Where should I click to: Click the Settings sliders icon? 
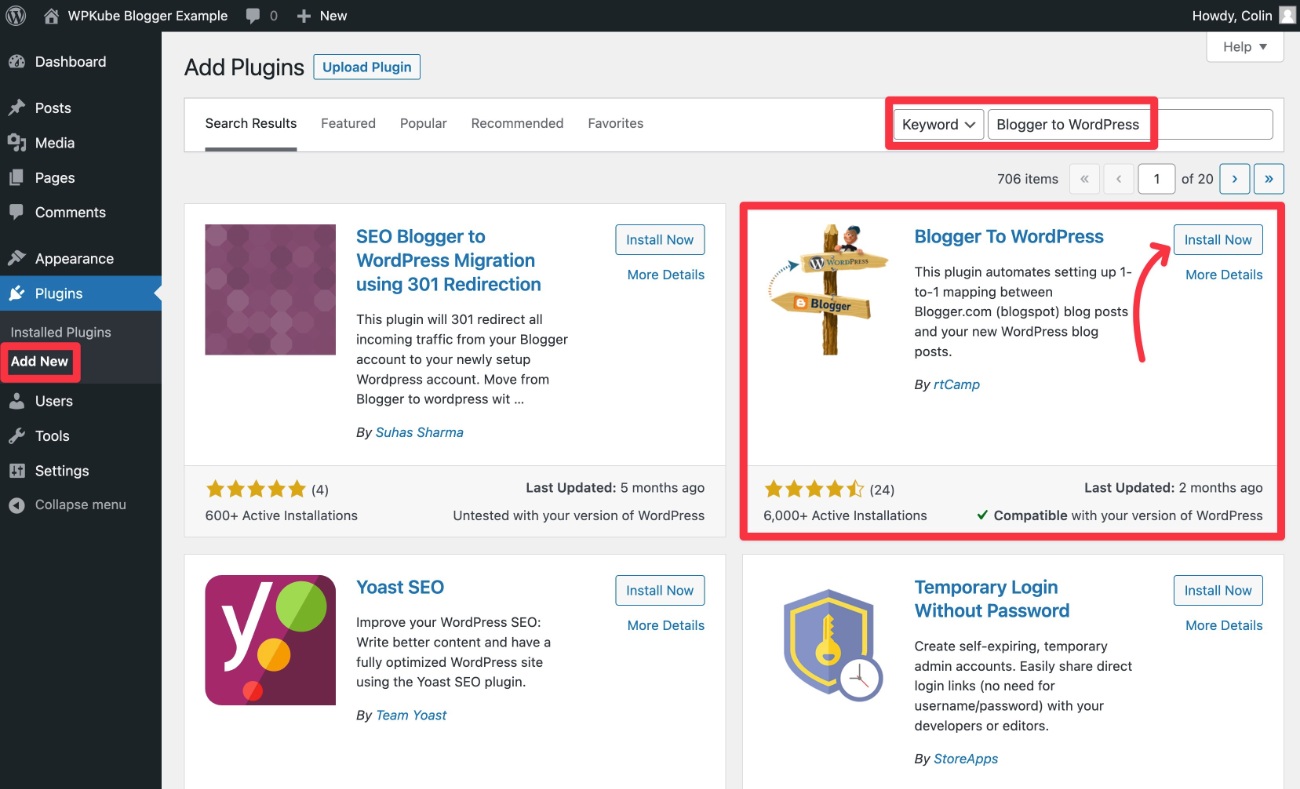click(16, 471)
